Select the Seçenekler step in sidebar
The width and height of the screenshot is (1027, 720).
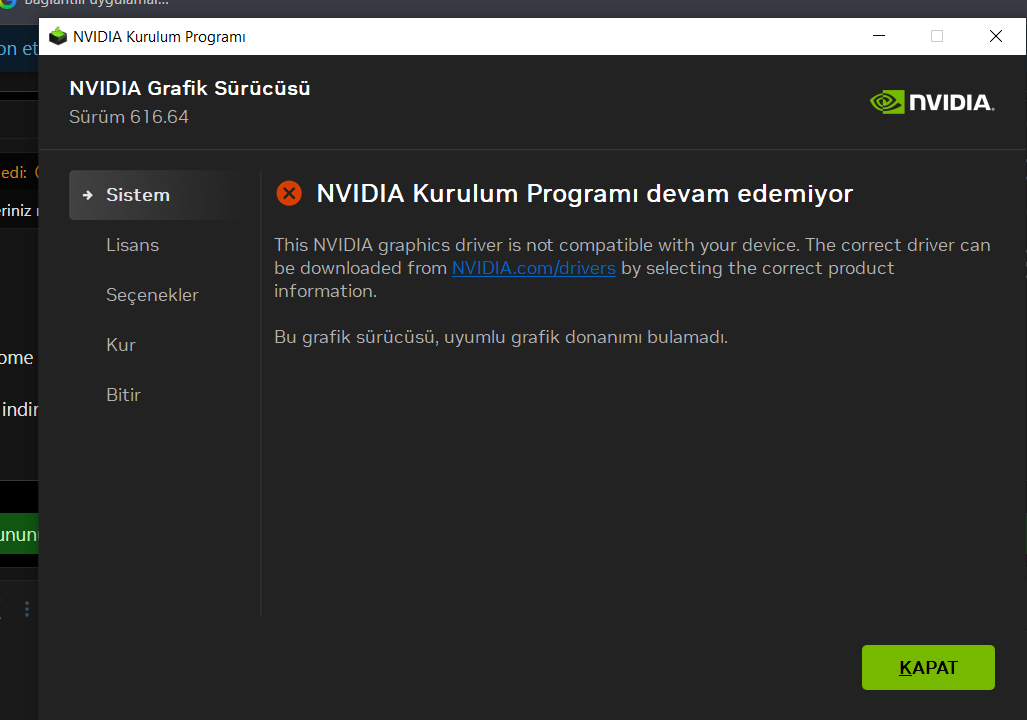152,295
